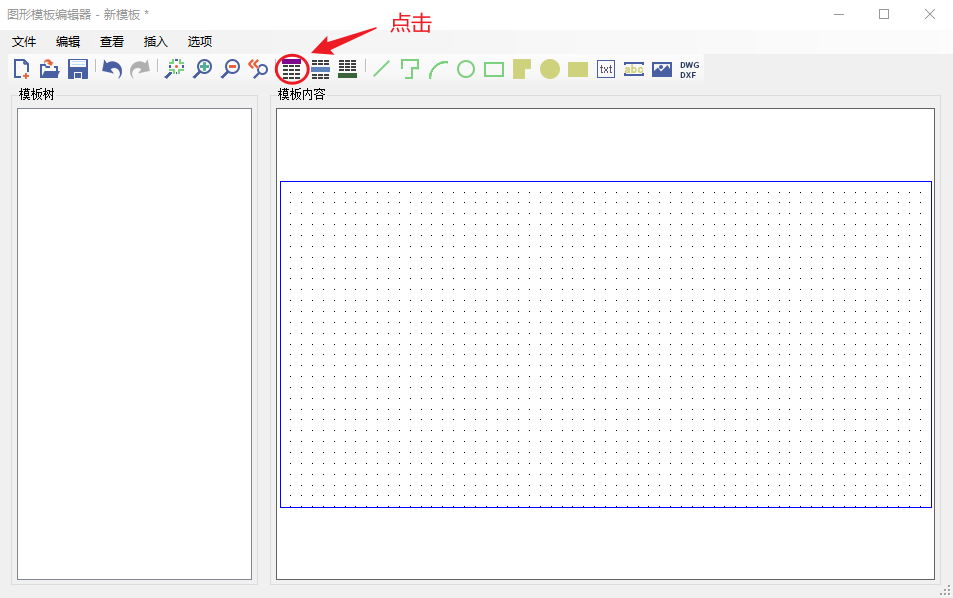Select the arc drawing tool
953x598 pixels.
pyautogui.click(x=438, y=69)
